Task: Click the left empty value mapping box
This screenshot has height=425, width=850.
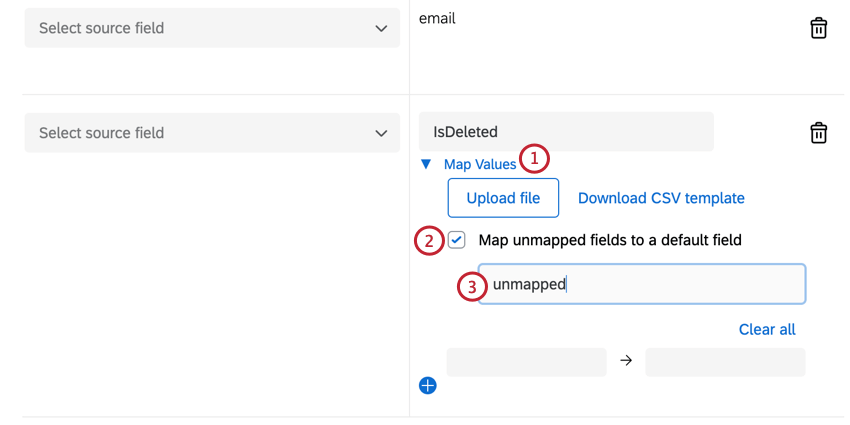Action: [x=526, y=362]
